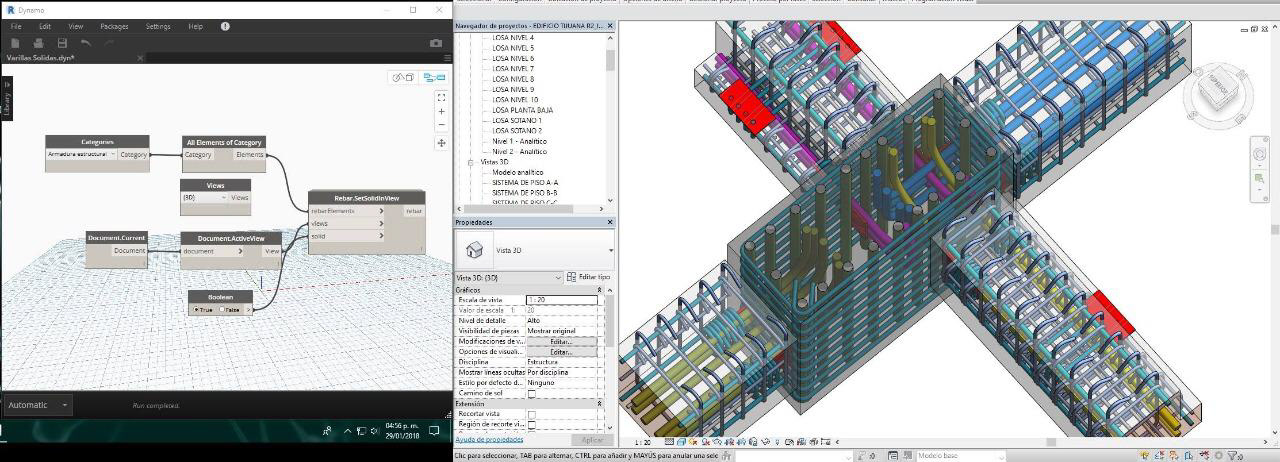Select Modelo analítico in project browser
The width and height of the screenshot is (1280, 462).
coord(518,172)
